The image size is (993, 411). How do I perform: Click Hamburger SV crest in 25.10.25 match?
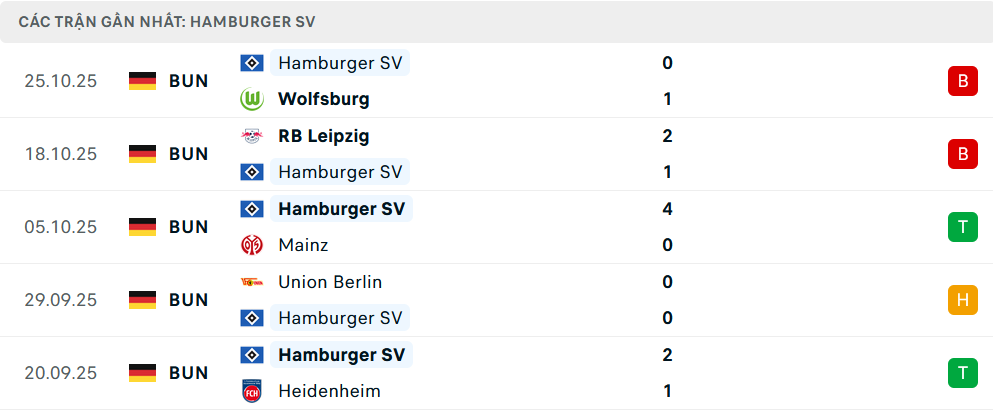click(251, 63)
